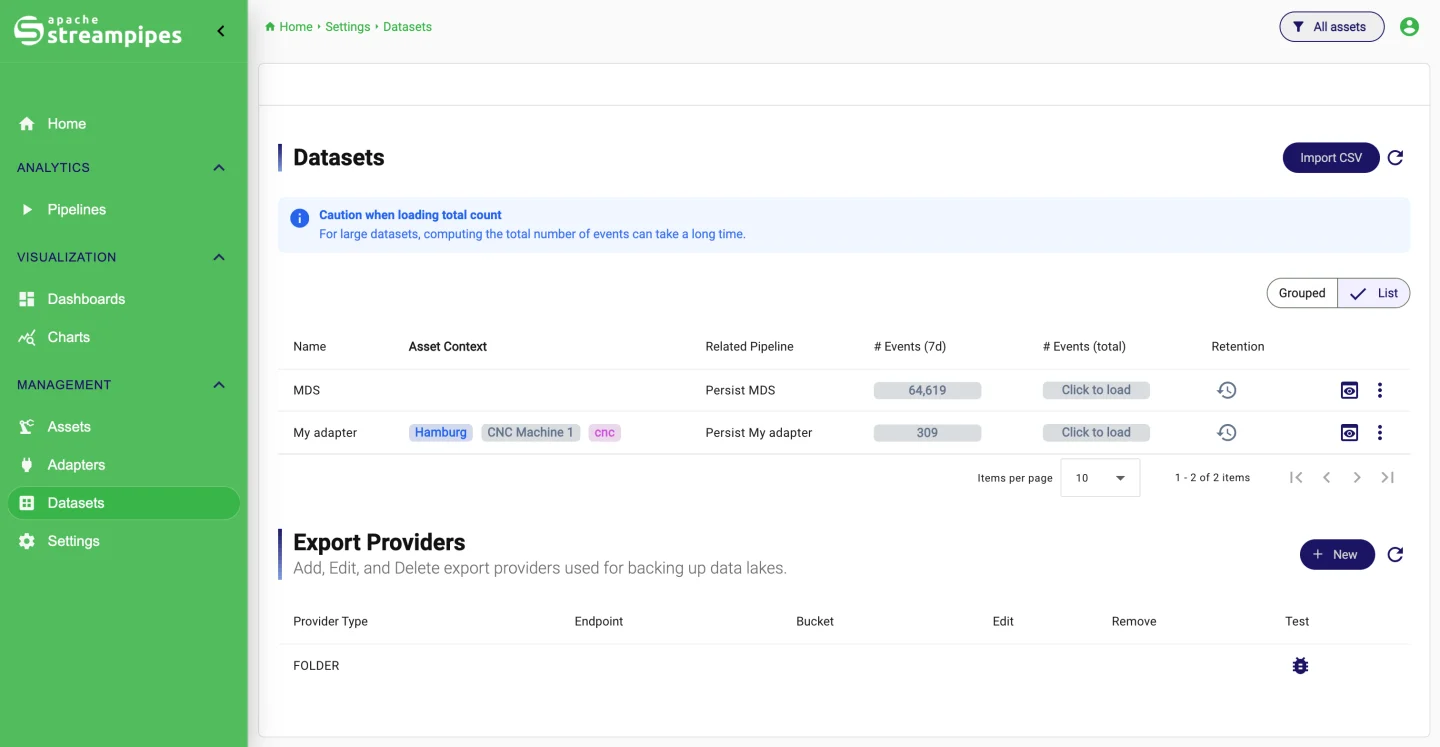The height and width of the screenshot is (747, 1440).
Task: Open Home in the sidebar
Action: tap(124, 124)
